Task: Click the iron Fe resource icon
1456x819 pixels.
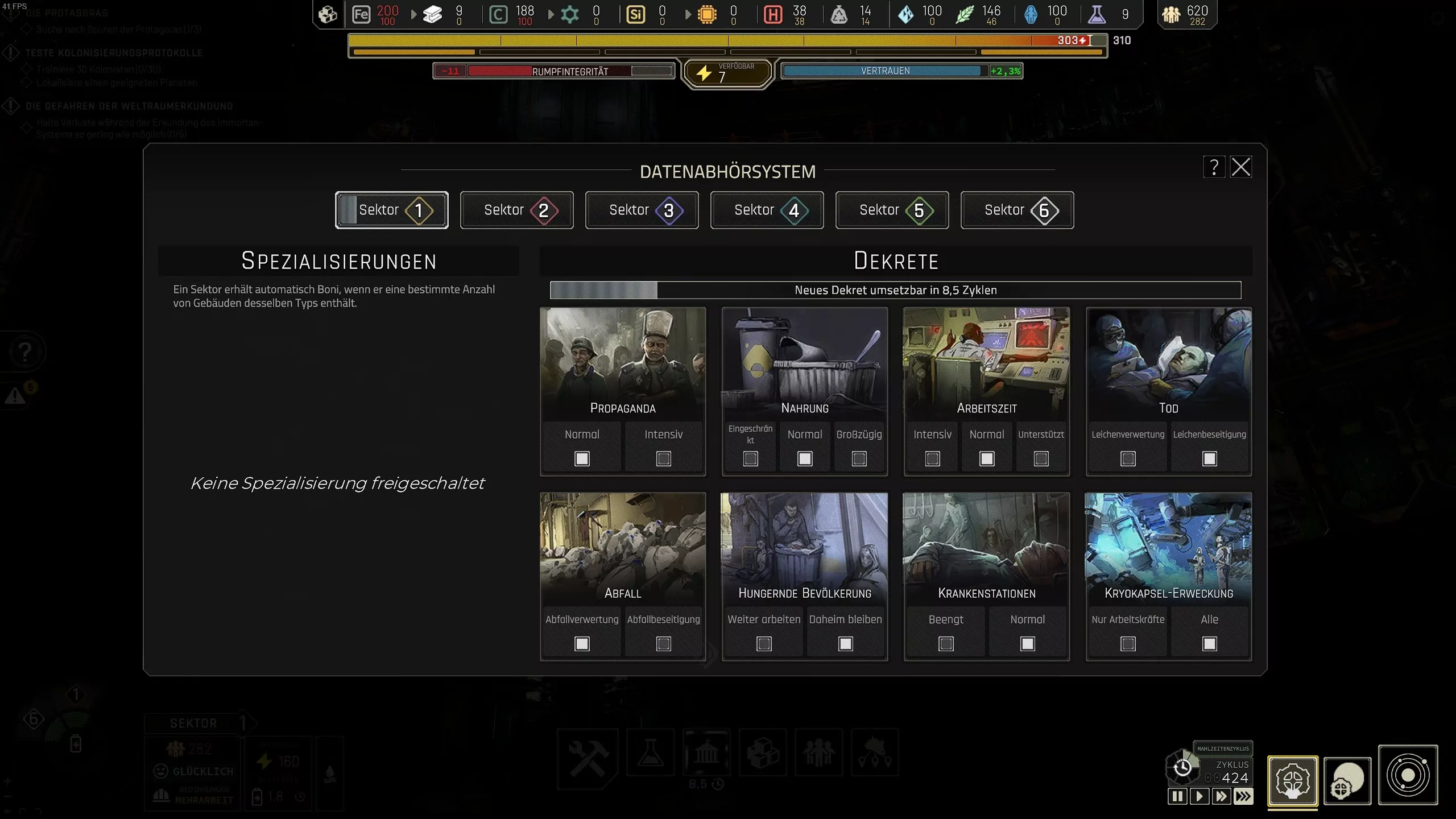Action: [x=361, y=14]
